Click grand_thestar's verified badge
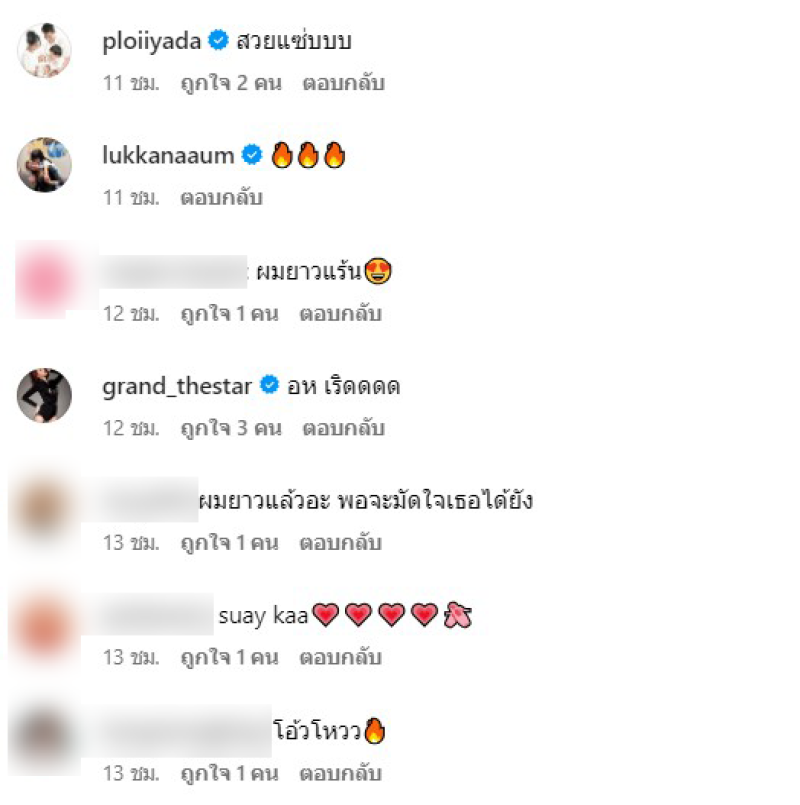The image size is (800, 805). pos(269,385)
